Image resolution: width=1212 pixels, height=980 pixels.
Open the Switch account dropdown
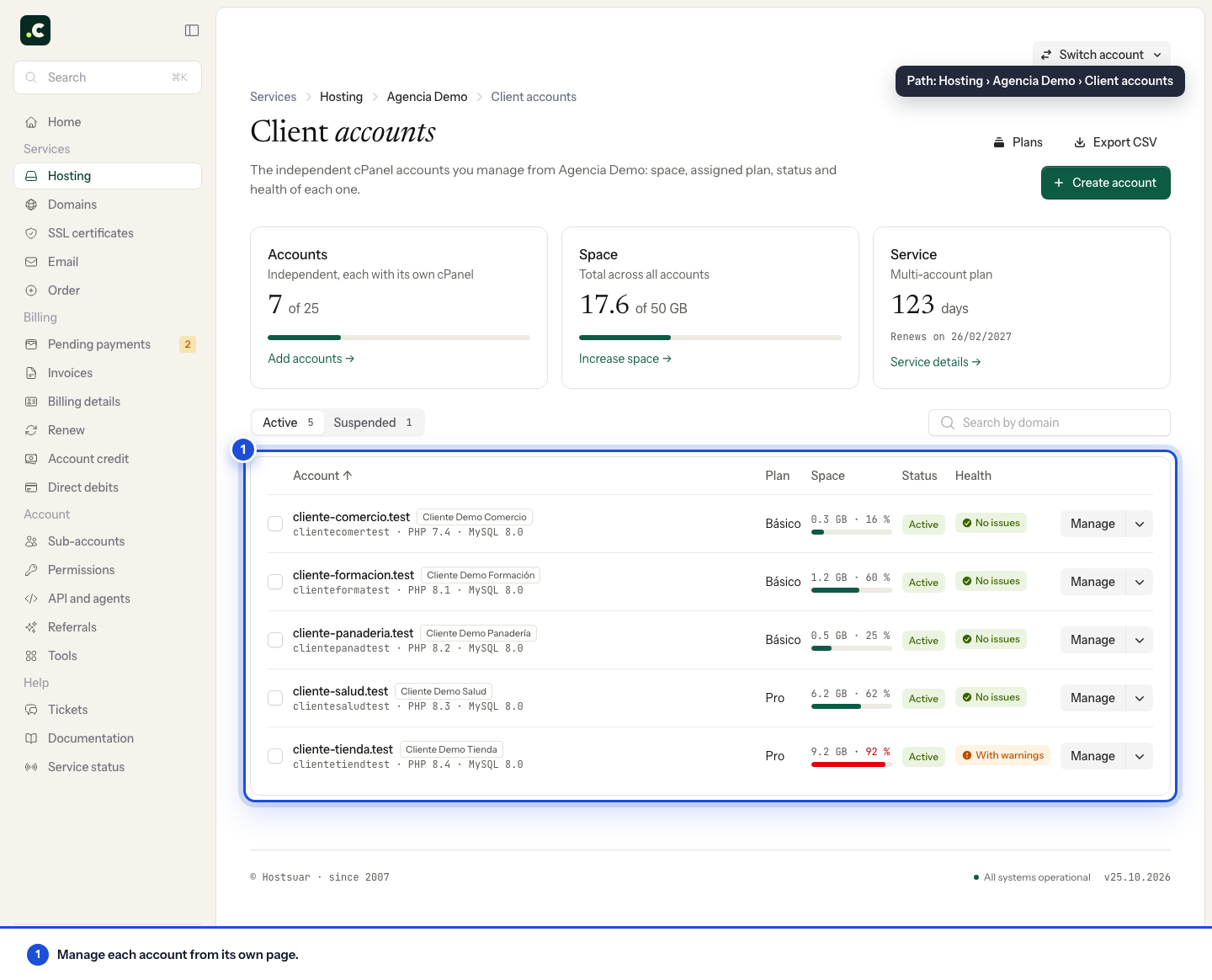click(x=1102, y=55)
